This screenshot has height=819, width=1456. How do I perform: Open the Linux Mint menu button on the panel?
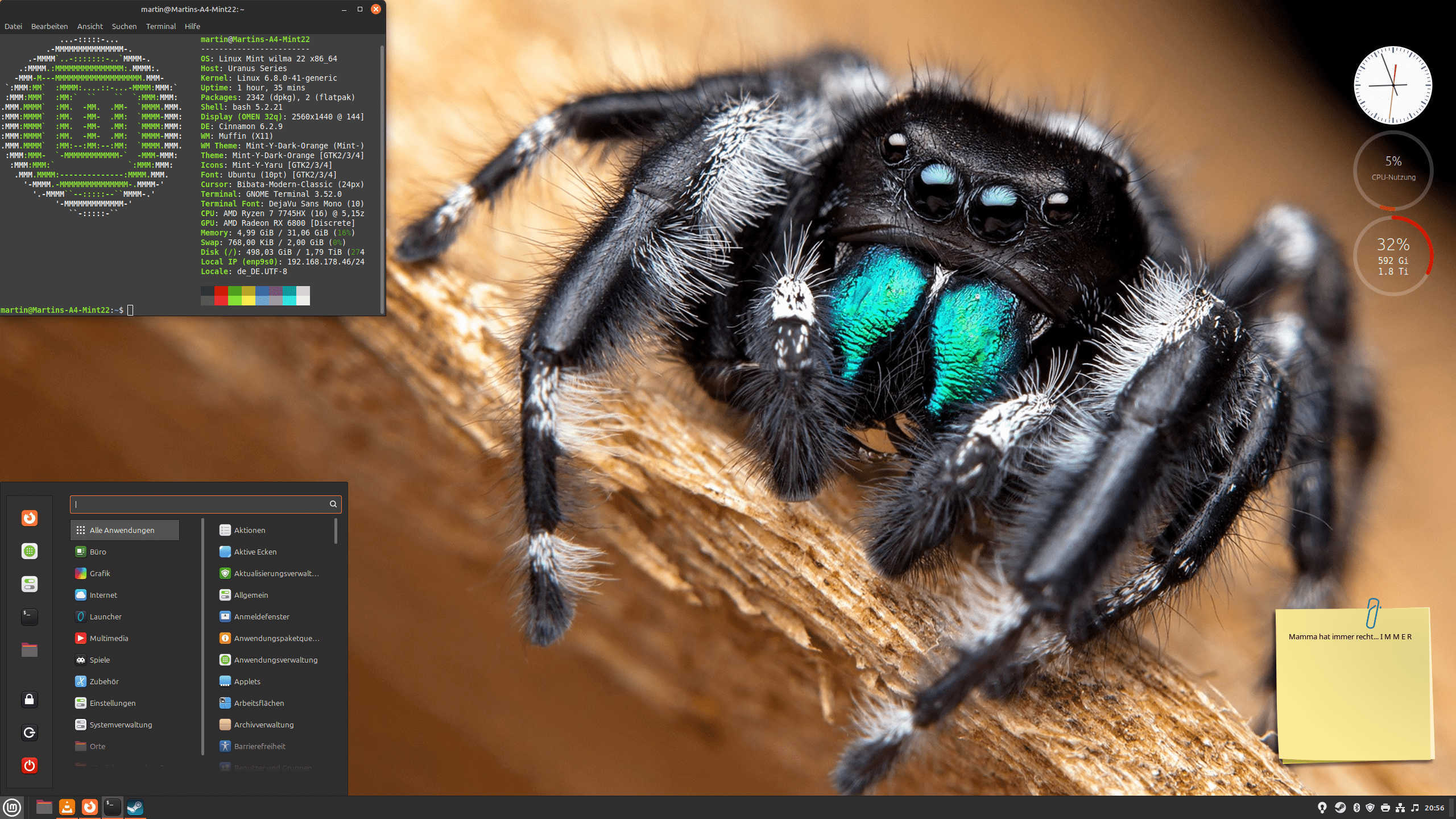[12, 807]
